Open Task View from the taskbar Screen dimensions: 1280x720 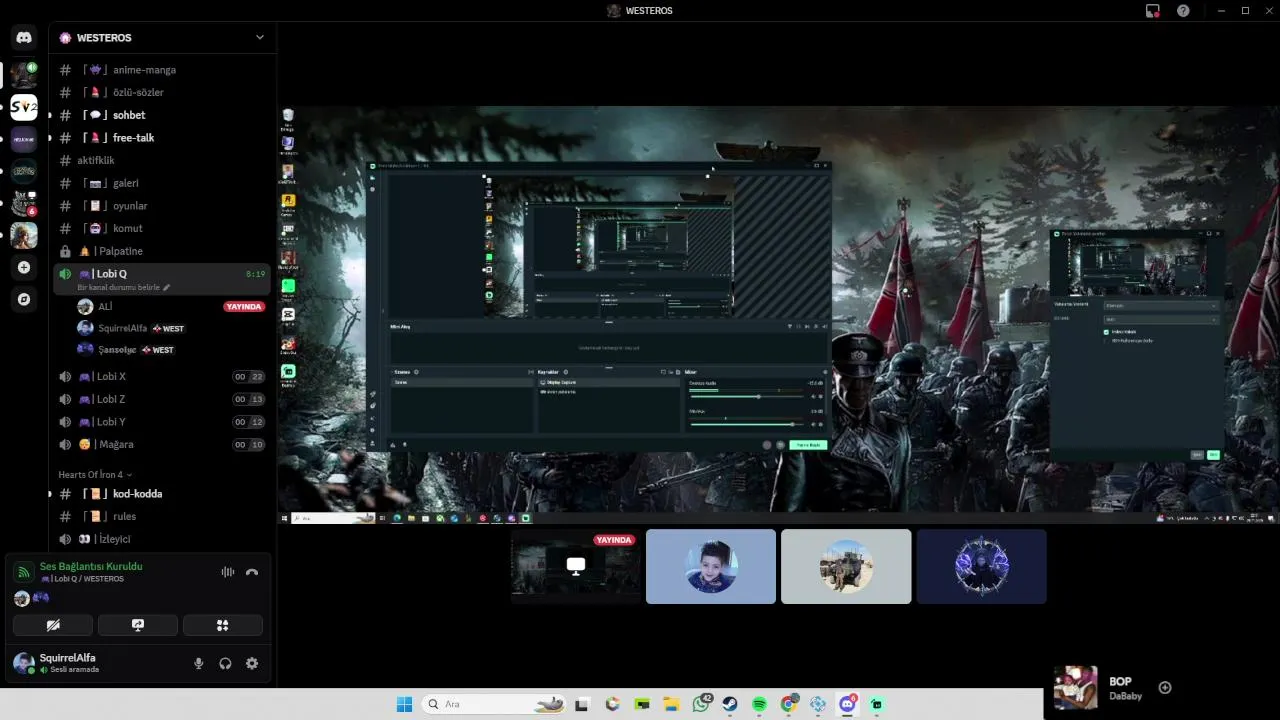tap(582, 704)
